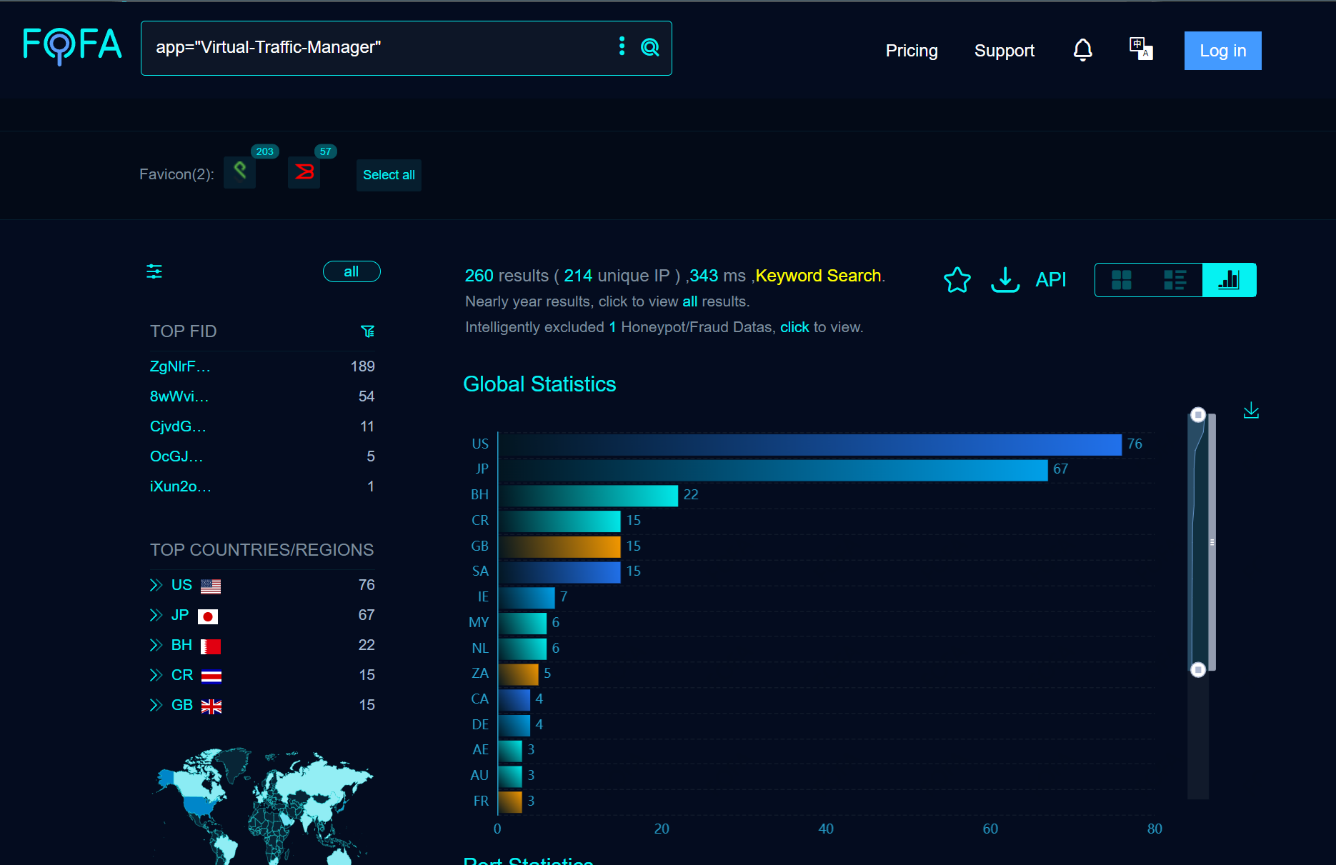Viewport: 1336px width, 865px height.
Task: Expand the US country row chevron
Action: click(156, 585)
